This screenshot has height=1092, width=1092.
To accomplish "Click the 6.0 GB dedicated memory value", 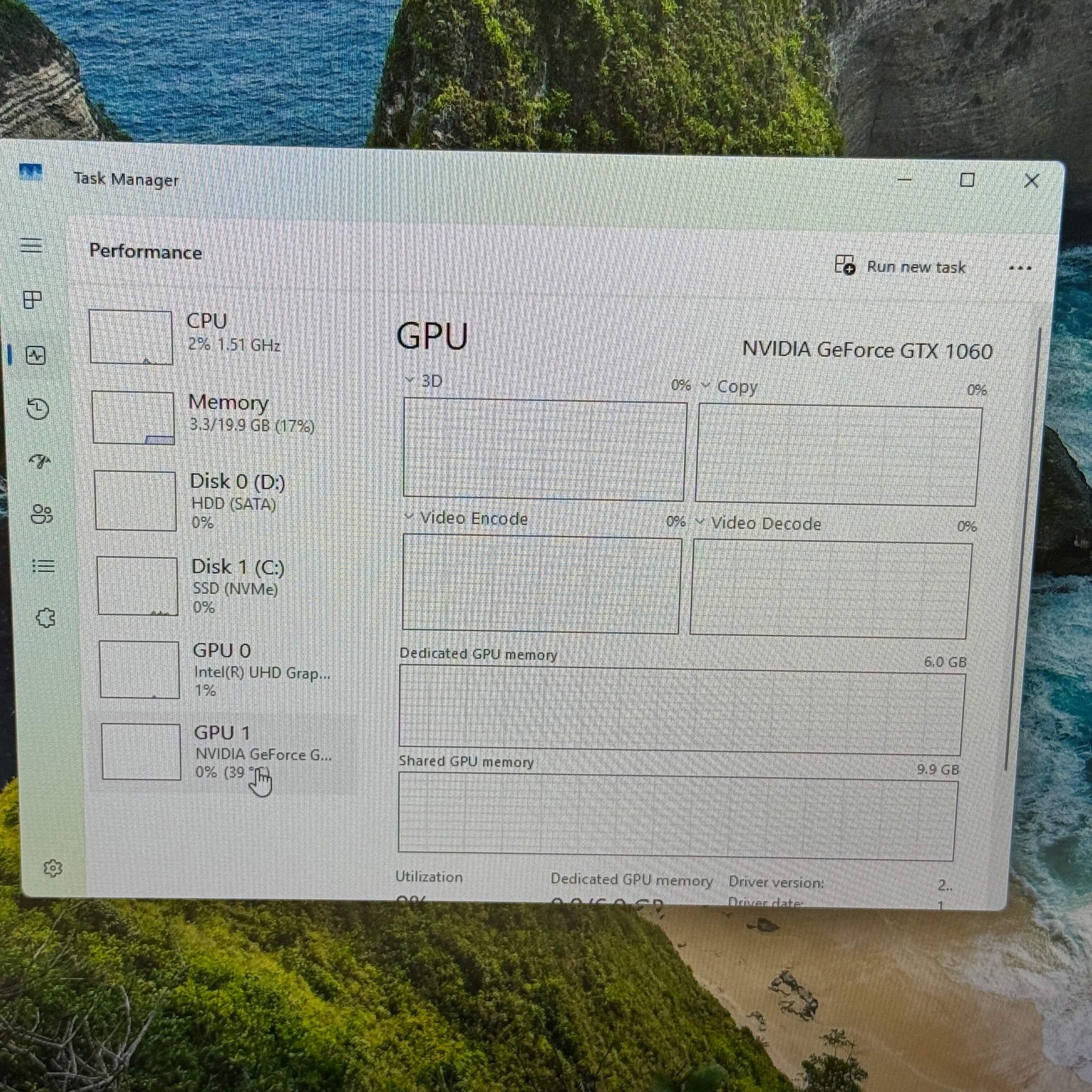I will click(945, 662).
